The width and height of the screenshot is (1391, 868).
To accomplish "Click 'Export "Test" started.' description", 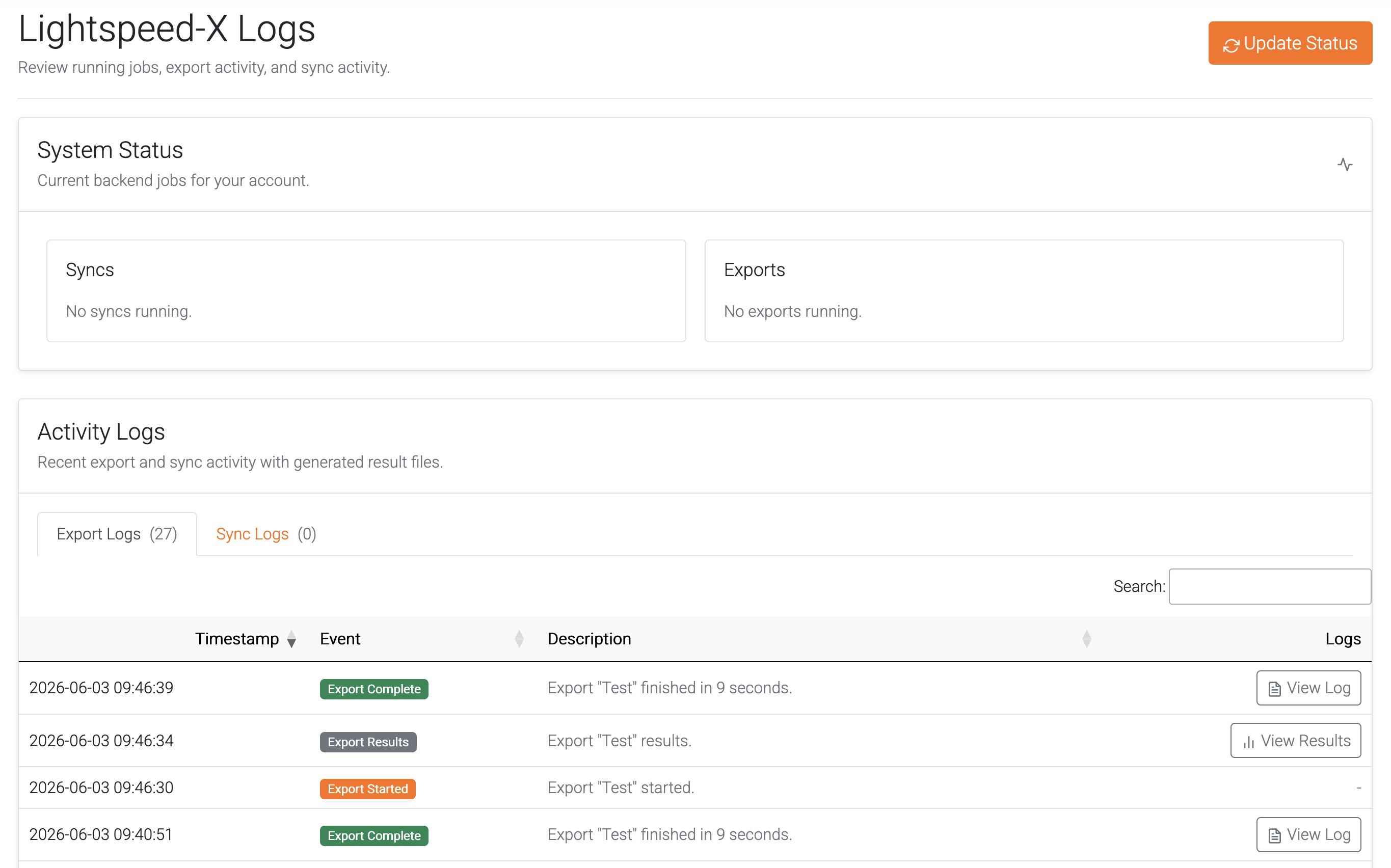I will click(x=621, y=788).
